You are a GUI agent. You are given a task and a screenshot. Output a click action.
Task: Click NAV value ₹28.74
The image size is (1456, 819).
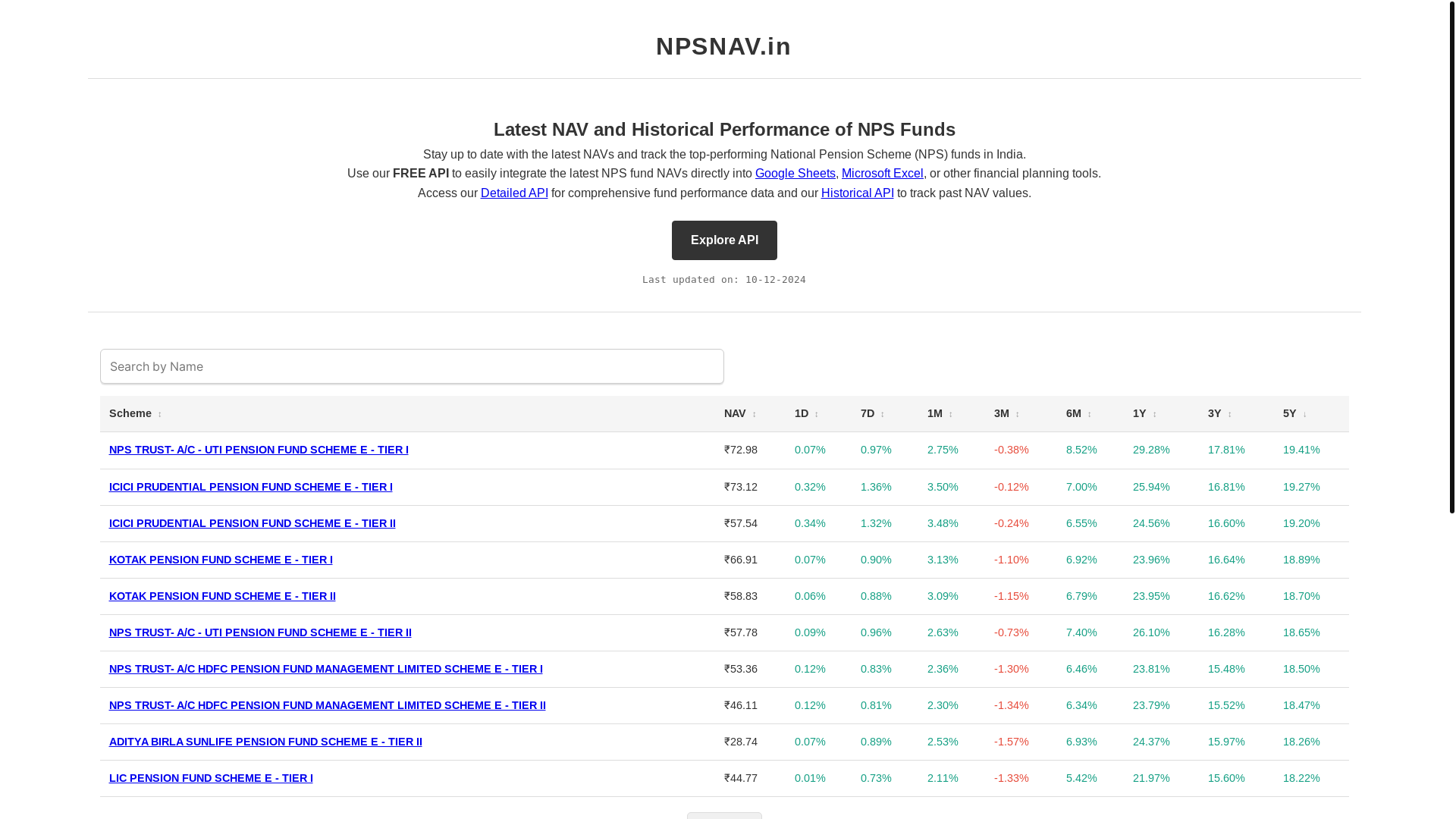coord(740,742)
